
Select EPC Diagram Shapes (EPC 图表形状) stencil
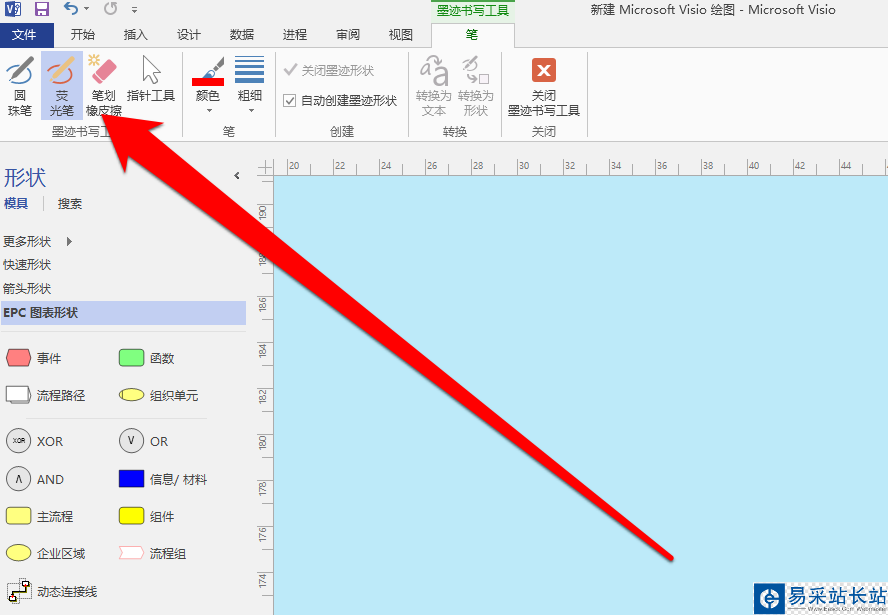123,313
